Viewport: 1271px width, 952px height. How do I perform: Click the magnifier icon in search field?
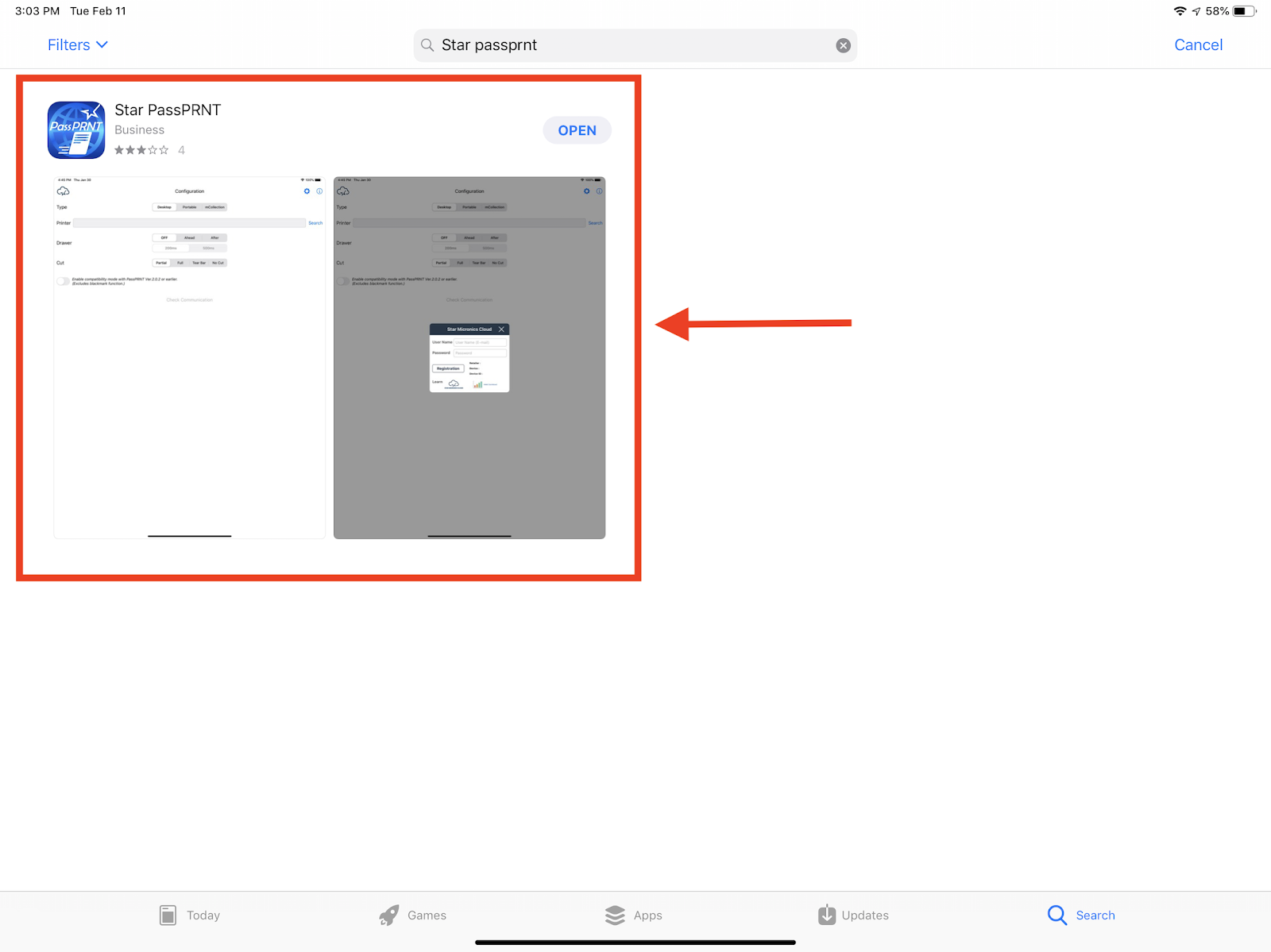(x=427, y=45)
